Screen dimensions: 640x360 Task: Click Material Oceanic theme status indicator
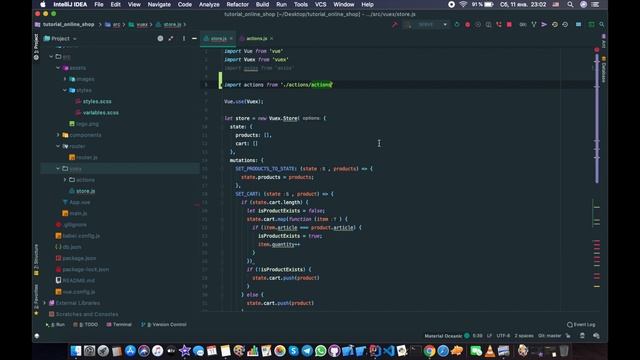pos(447,336)
